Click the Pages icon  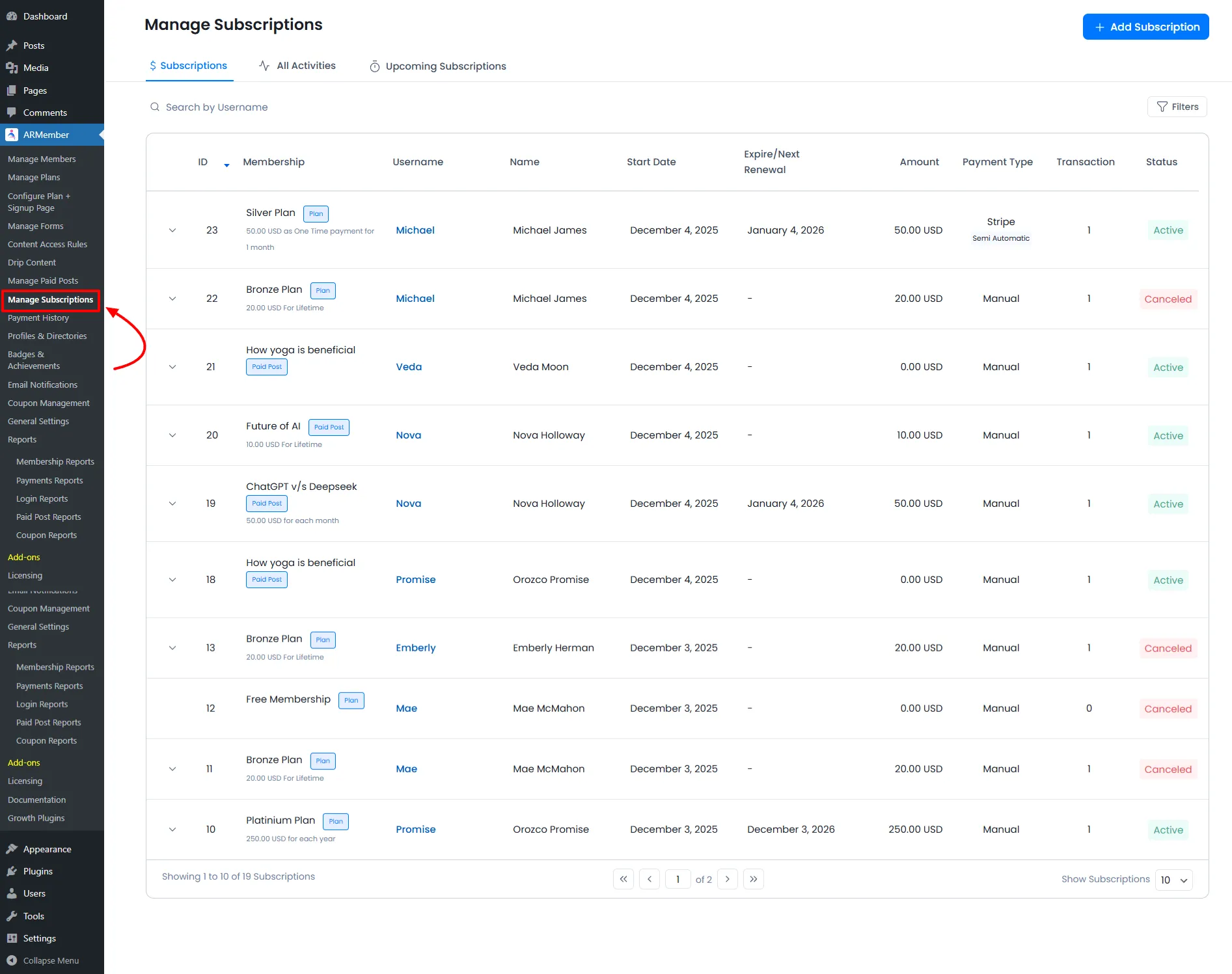[12, 90]
